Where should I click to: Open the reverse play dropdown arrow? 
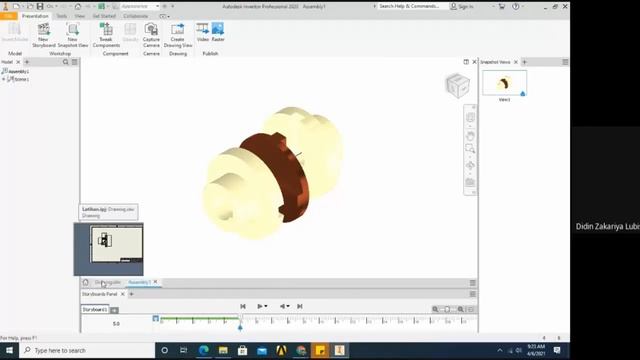(x=288, y=306)
